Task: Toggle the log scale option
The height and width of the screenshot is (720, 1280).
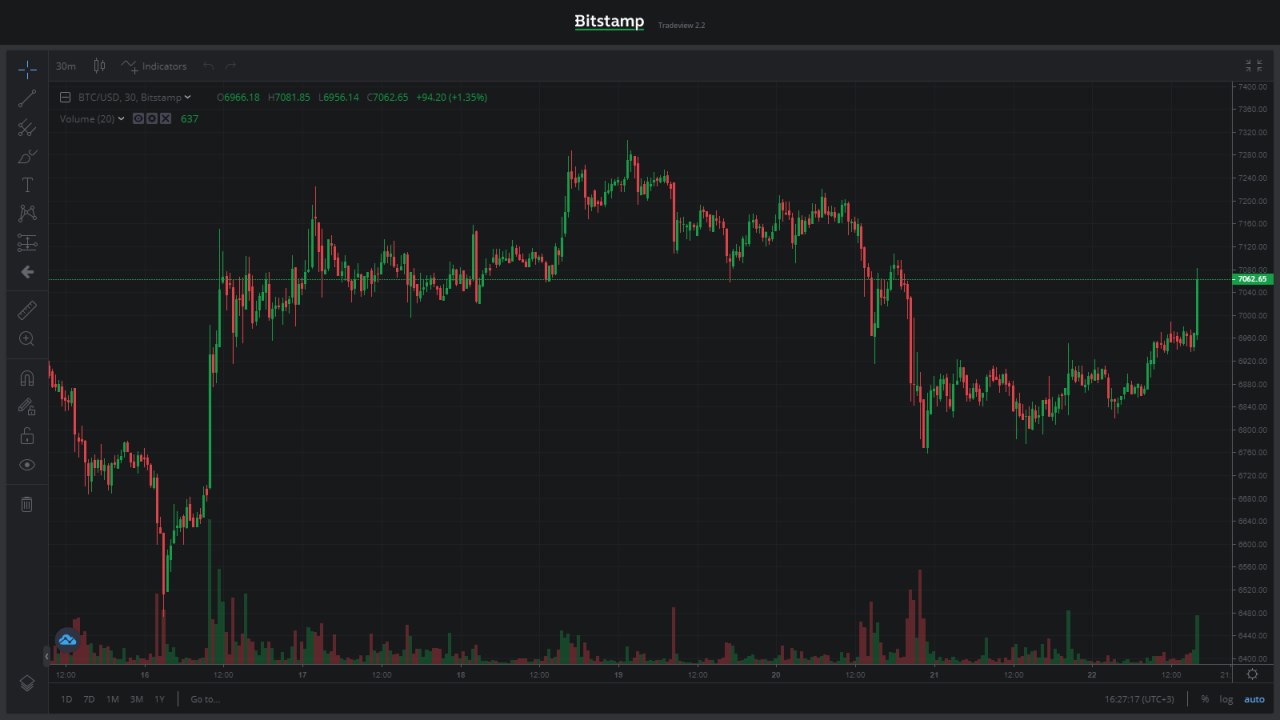Action: 1225,699
